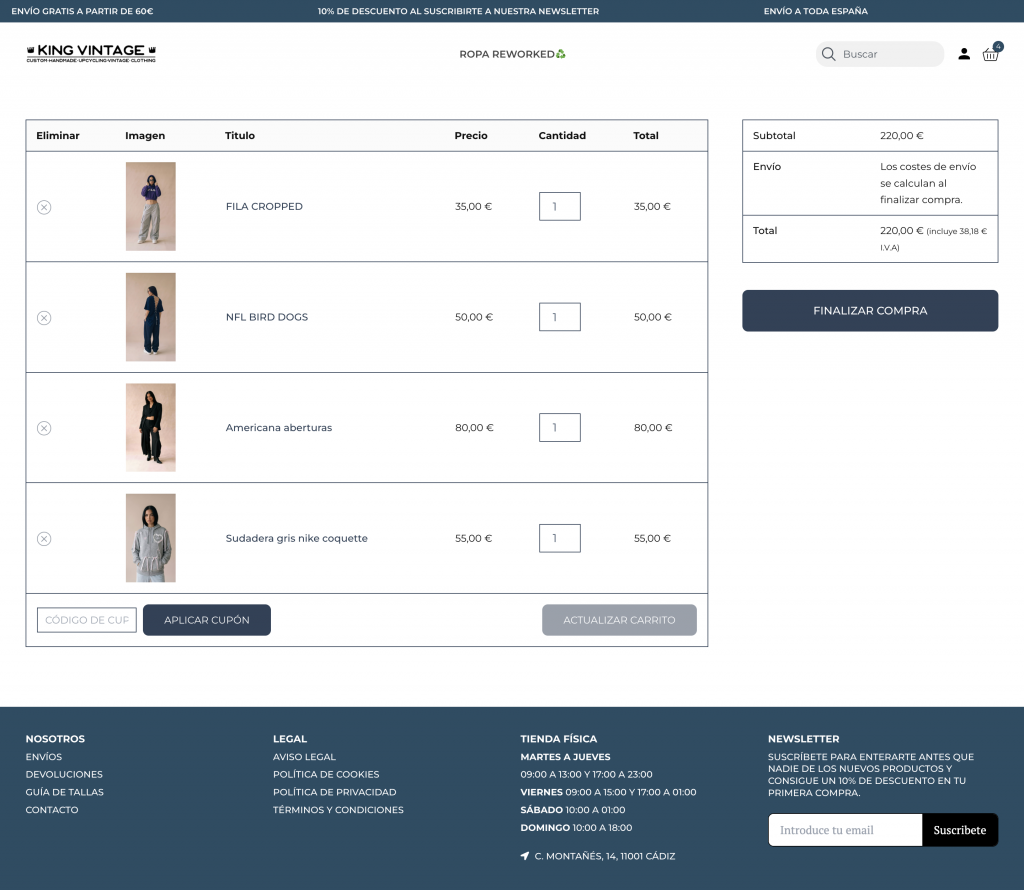The width and height of the screenshot is (1024, 890).
Task: Open Sudadera gris nike coquette product link
Action: [x=296, y=538]
